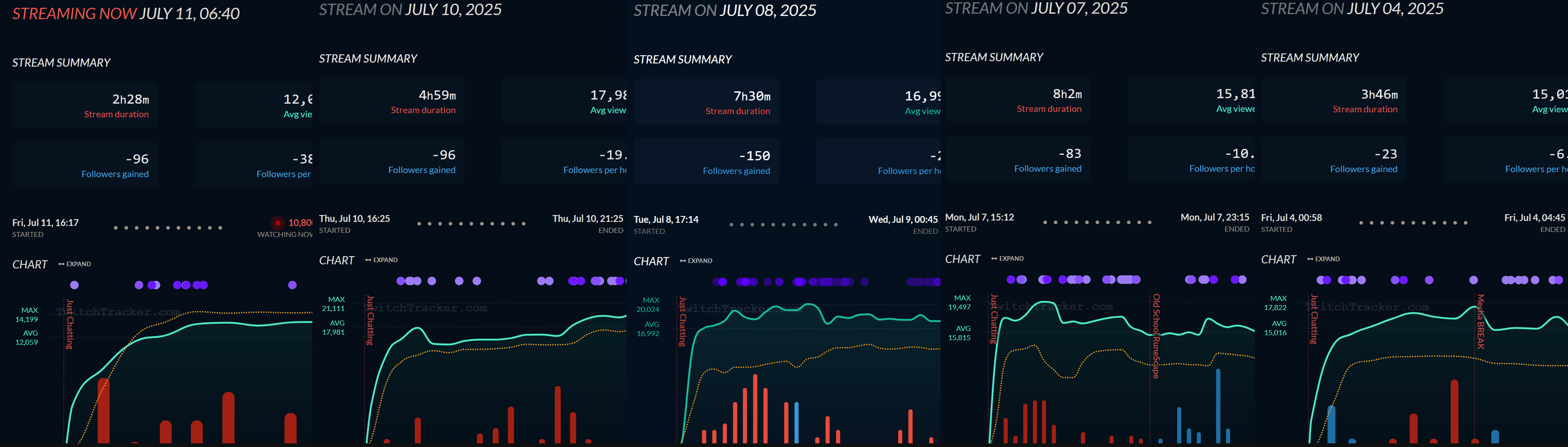Click the Fri, Jul 11, 16:17 start time

coord(46,223)
